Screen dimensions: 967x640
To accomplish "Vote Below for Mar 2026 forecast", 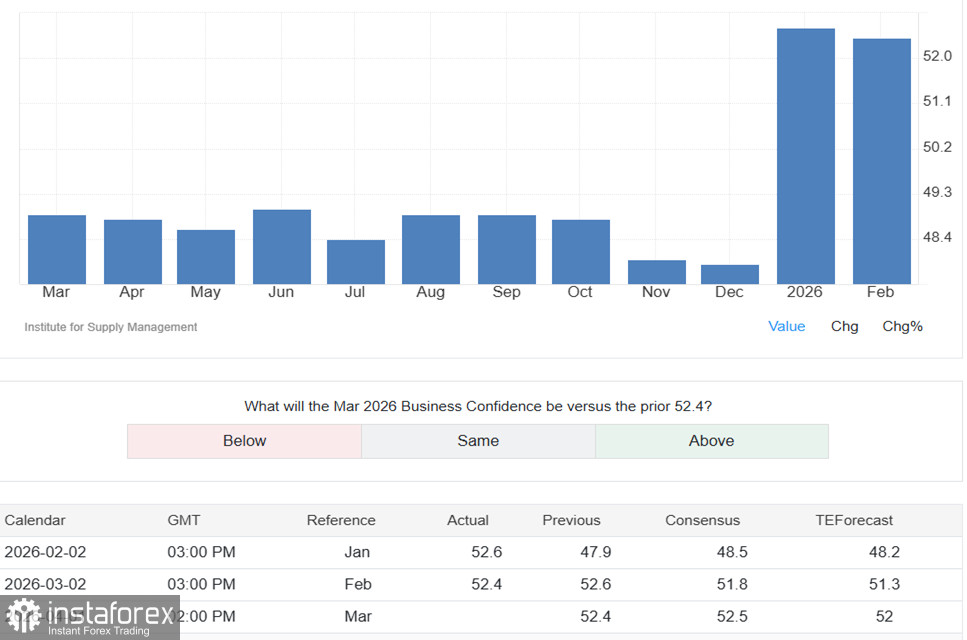I will pyautogui.click(x=244, y=441).
